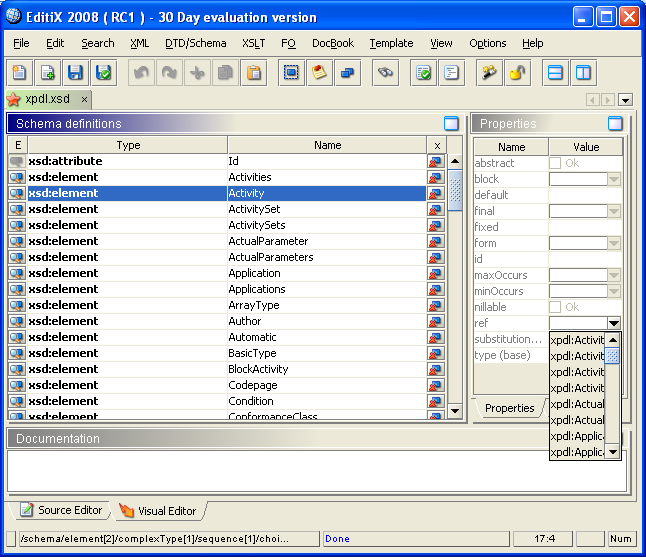Click the action icon in Author row

pyautogui.click(x=435, y=321)
